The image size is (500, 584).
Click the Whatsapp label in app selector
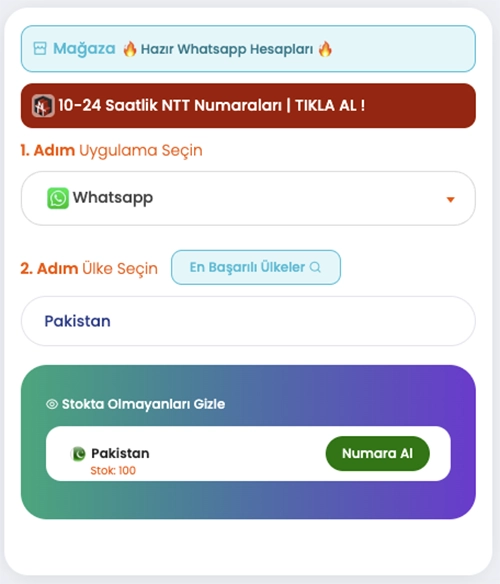113,197
